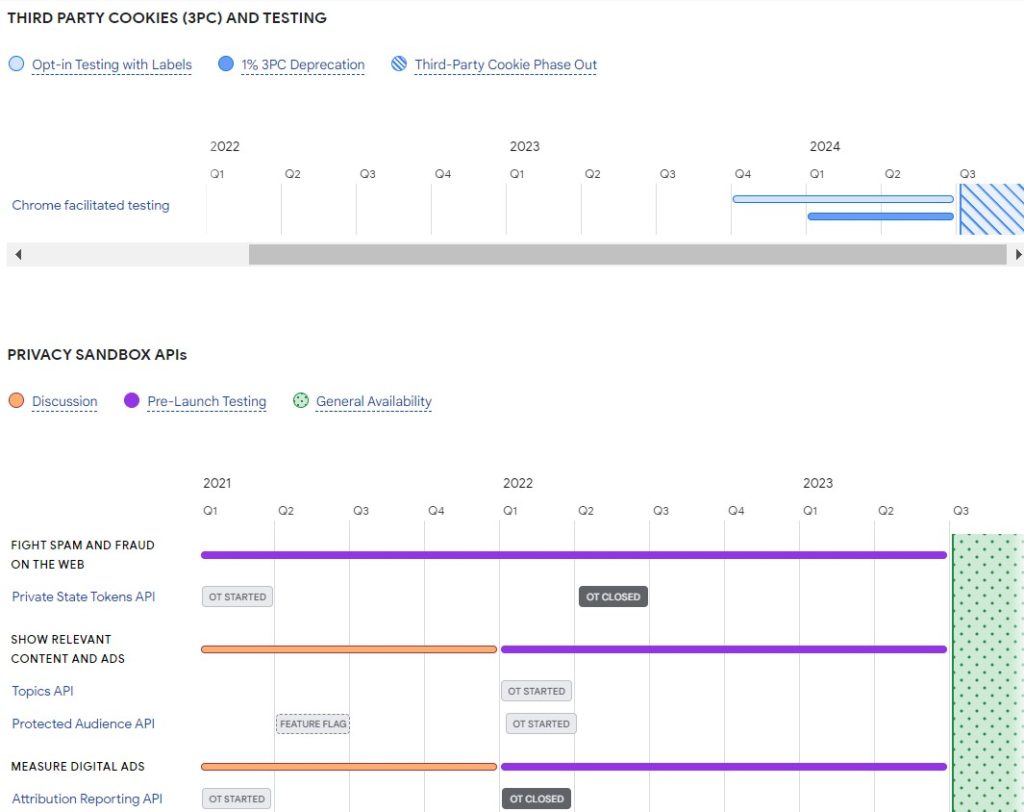This screenshot has height=812, width=1024.
Task: Click the OT STARTED badge near Topics API
Action: (x=537, y=691)
